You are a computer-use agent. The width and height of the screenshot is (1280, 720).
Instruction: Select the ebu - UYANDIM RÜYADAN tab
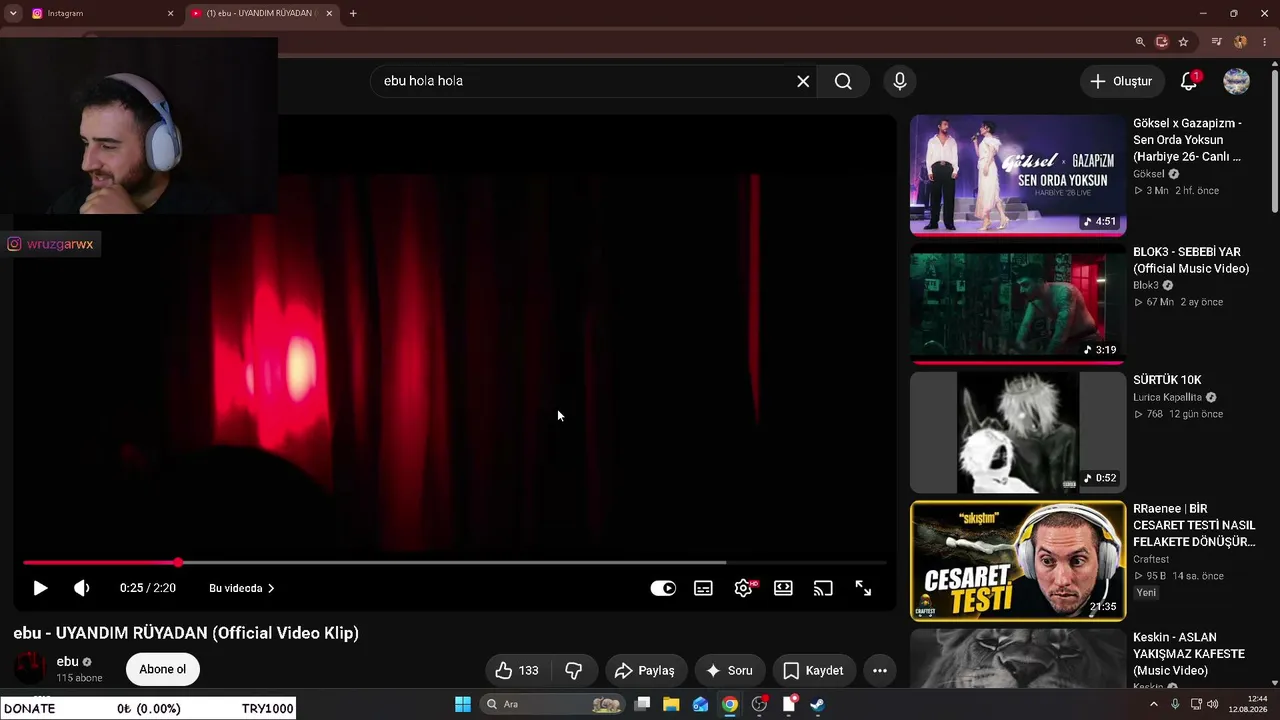[260, 14]
